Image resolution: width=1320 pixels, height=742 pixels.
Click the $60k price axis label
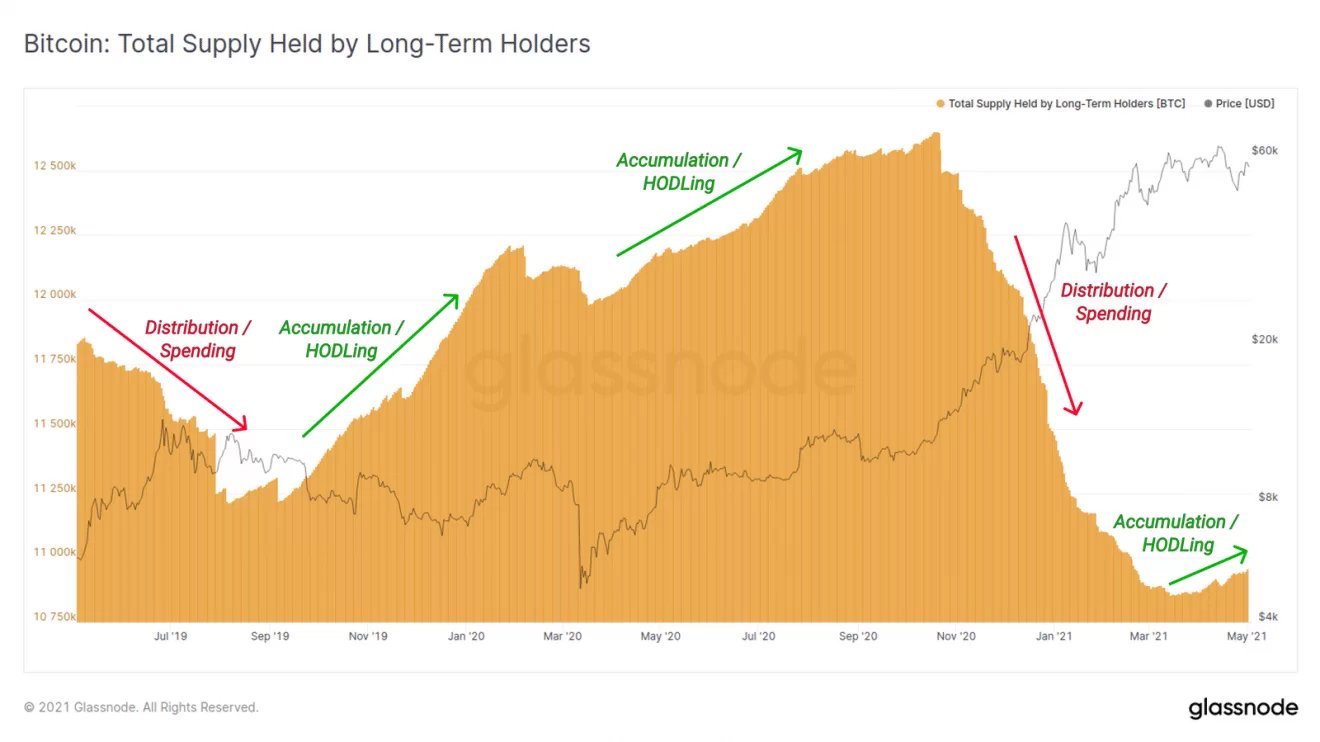(1265, 150)
